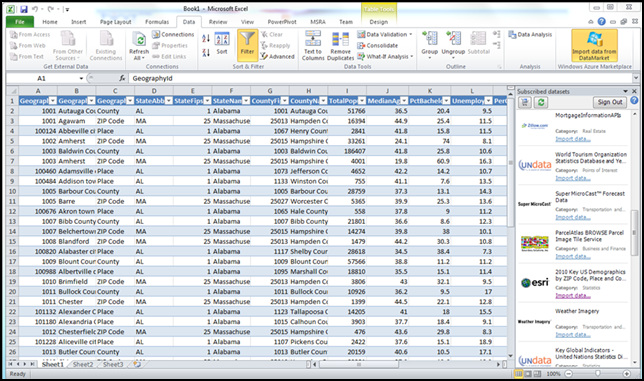Switch to Sheet2 worksheet tab
The height and width of the screenshot is (381, 644).
[83, 364]
